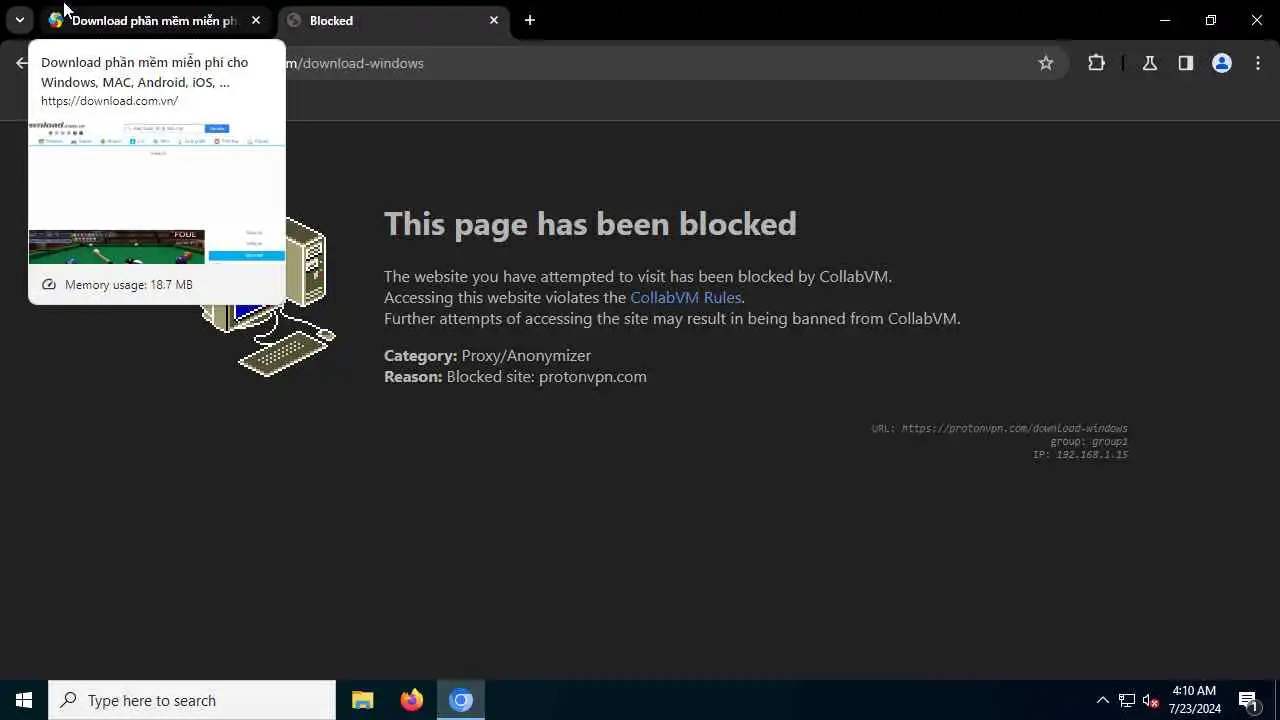
Task: Open the notification center icon
Action: click(1249, 700)
